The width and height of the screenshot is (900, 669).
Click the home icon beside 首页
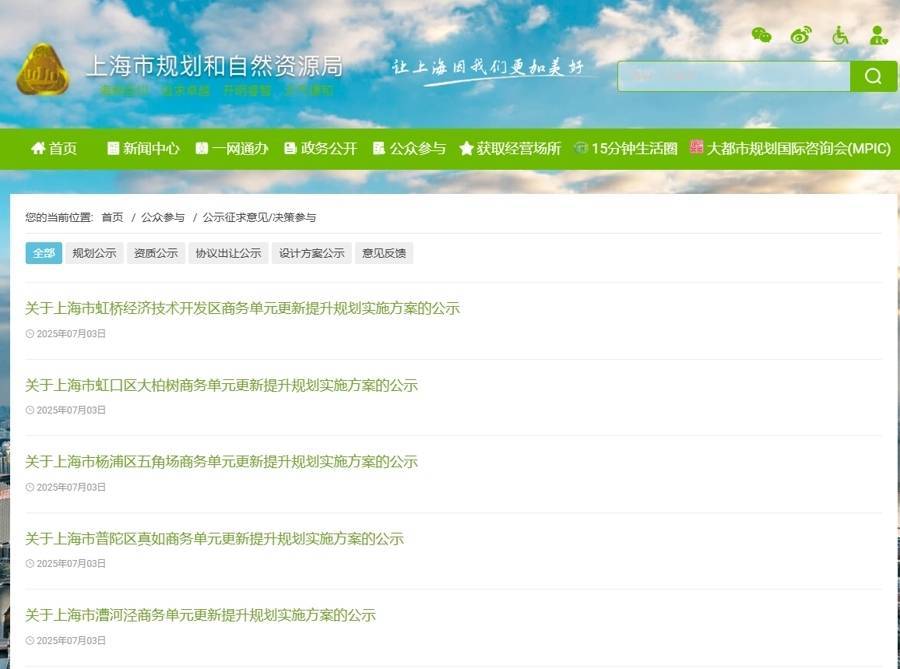[36, 148]
